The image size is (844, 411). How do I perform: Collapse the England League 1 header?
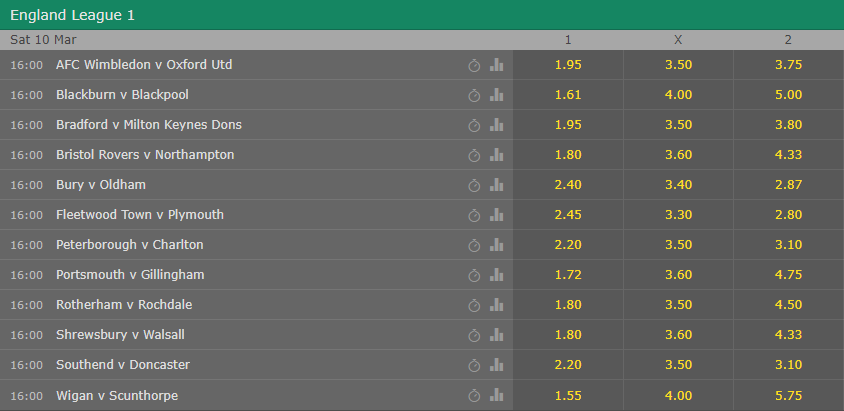click(x=422, y=15)
